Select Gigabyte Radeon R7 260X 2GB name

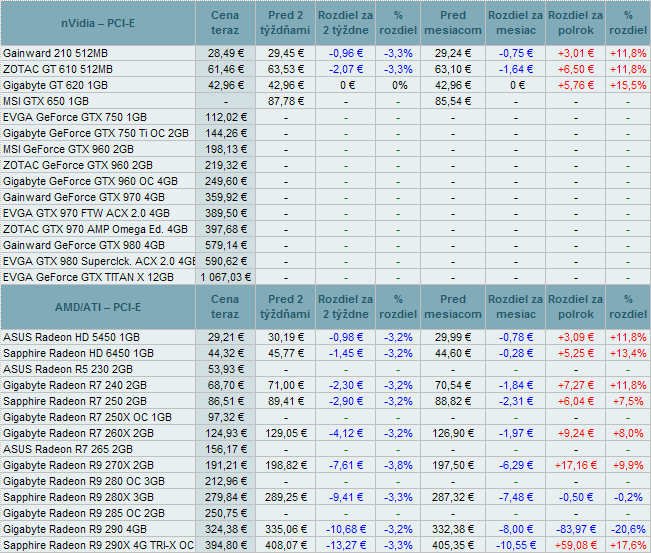point(78,433)
